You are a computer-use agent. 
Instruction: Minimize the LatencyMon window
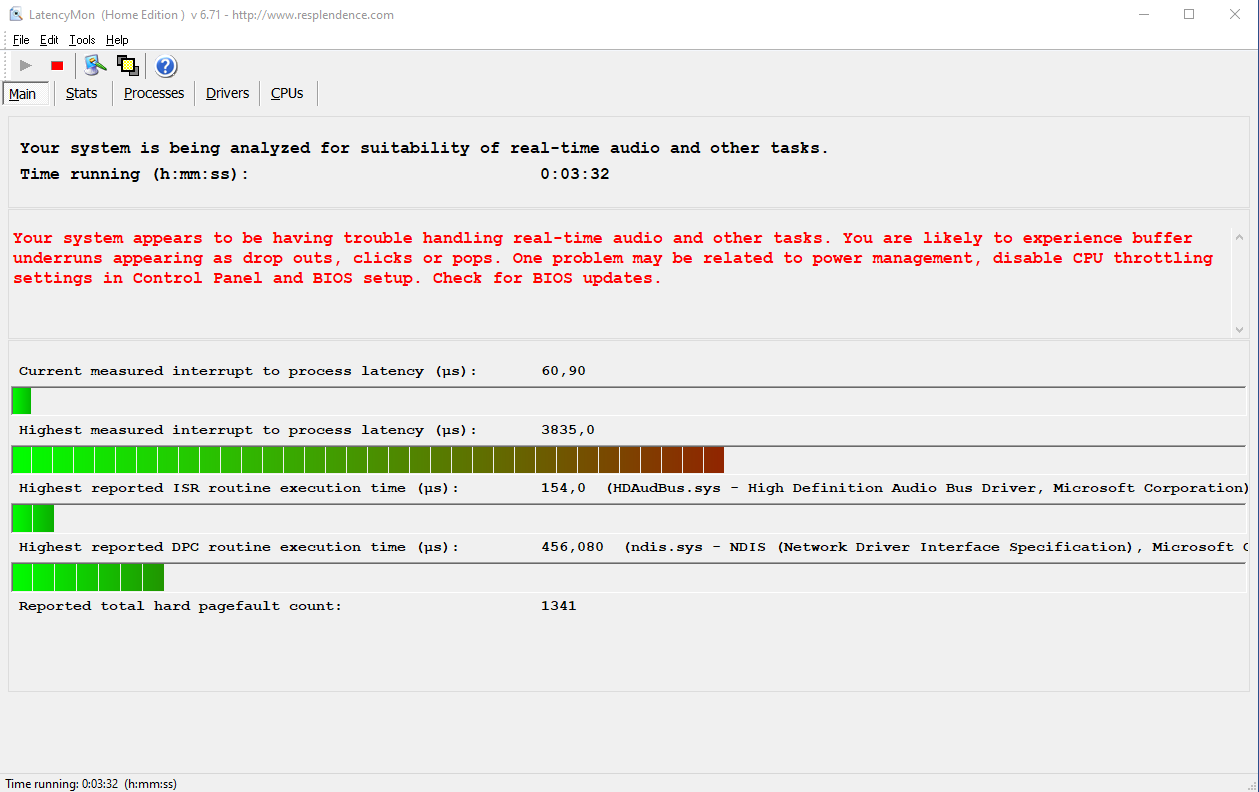click(1143, 15)
